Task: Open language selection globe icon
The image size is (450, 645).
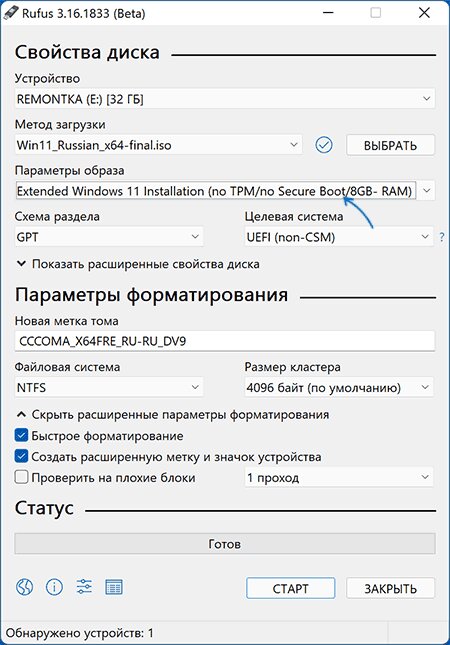Action: pyautogui.click(x=25, y=587)
